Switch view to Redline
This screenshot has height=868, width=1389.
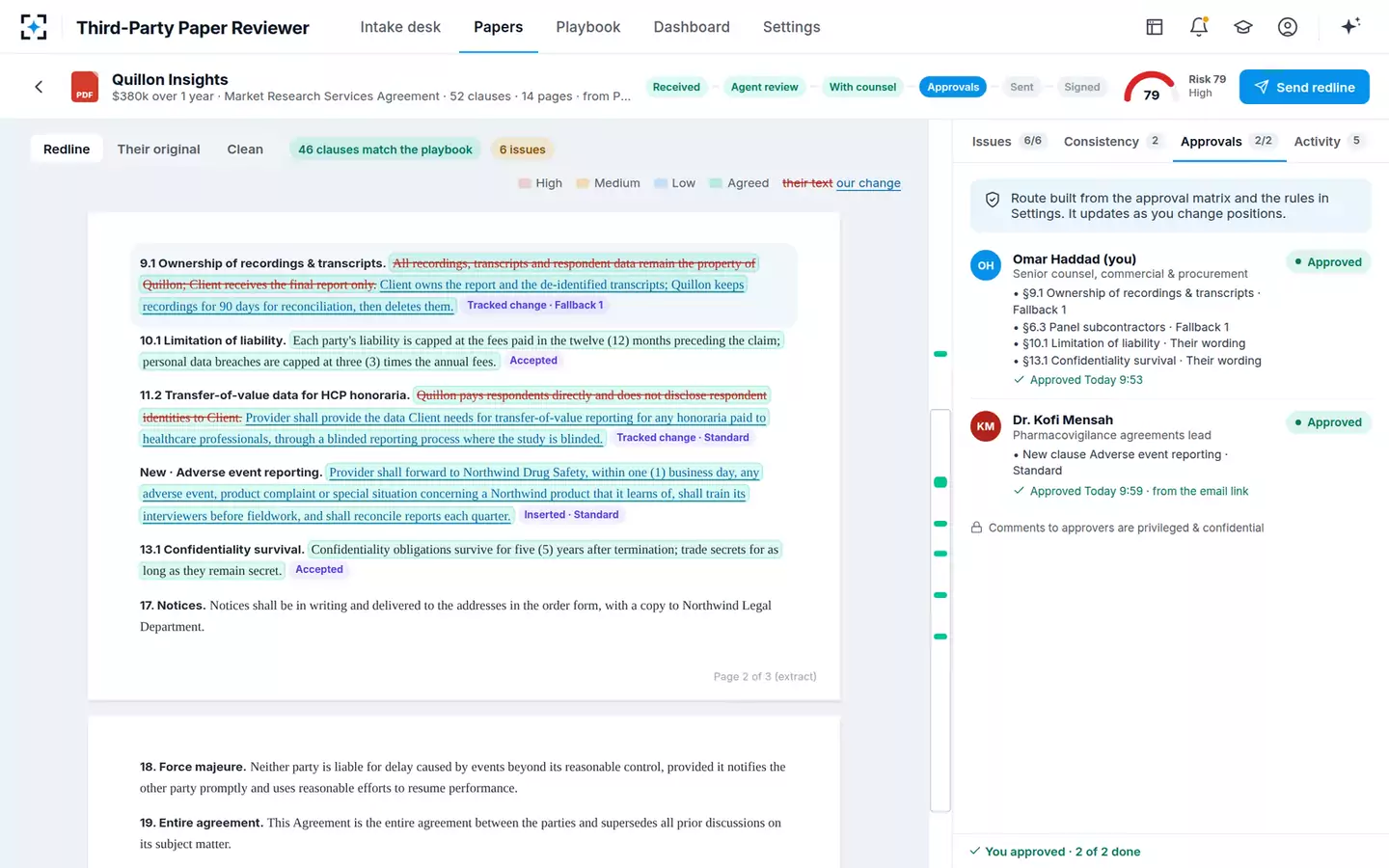[67, 149]
